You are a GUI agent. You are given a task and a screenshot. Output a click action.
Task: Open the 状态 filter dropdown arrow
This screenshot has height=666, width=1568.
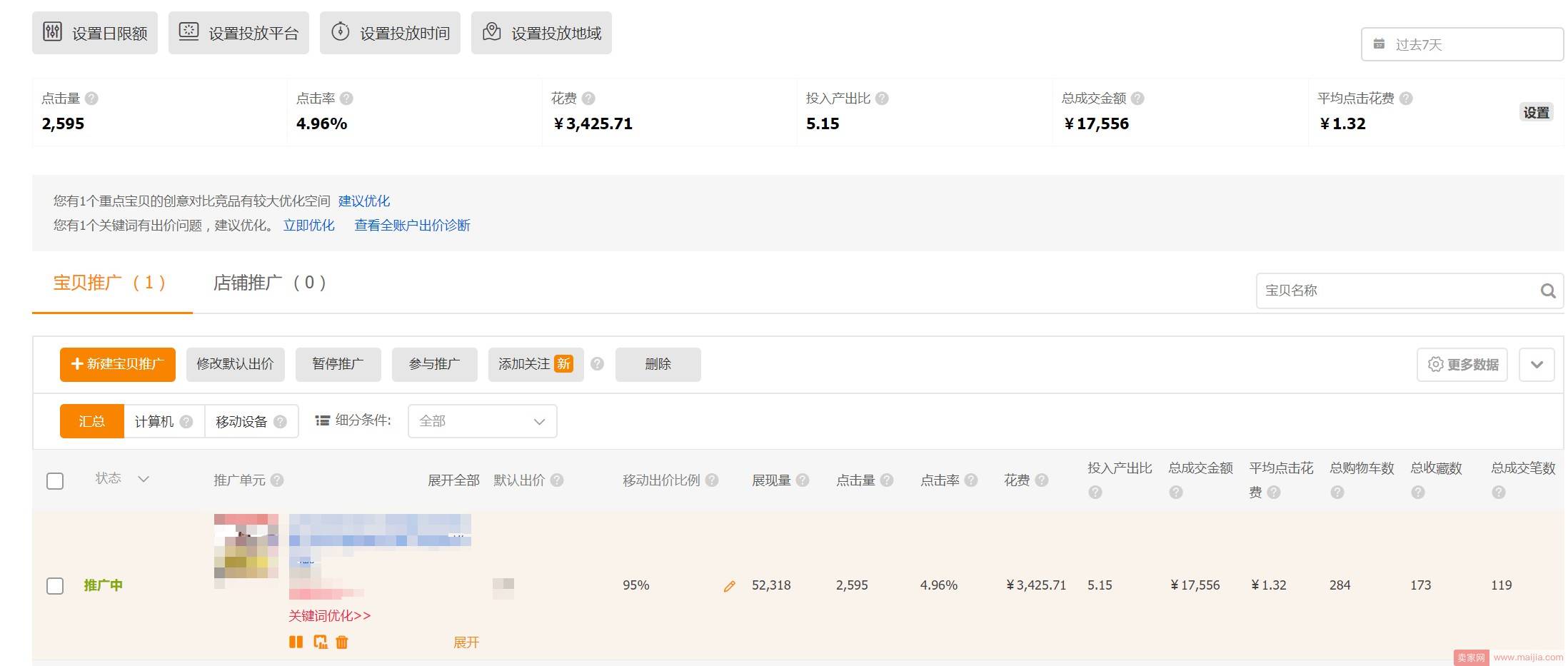[144, 479]
